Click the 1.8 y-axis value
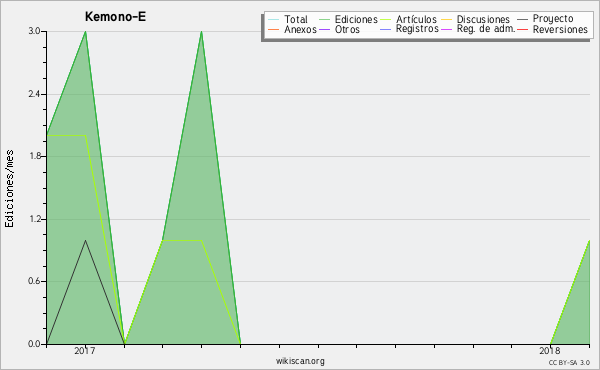 34,156
